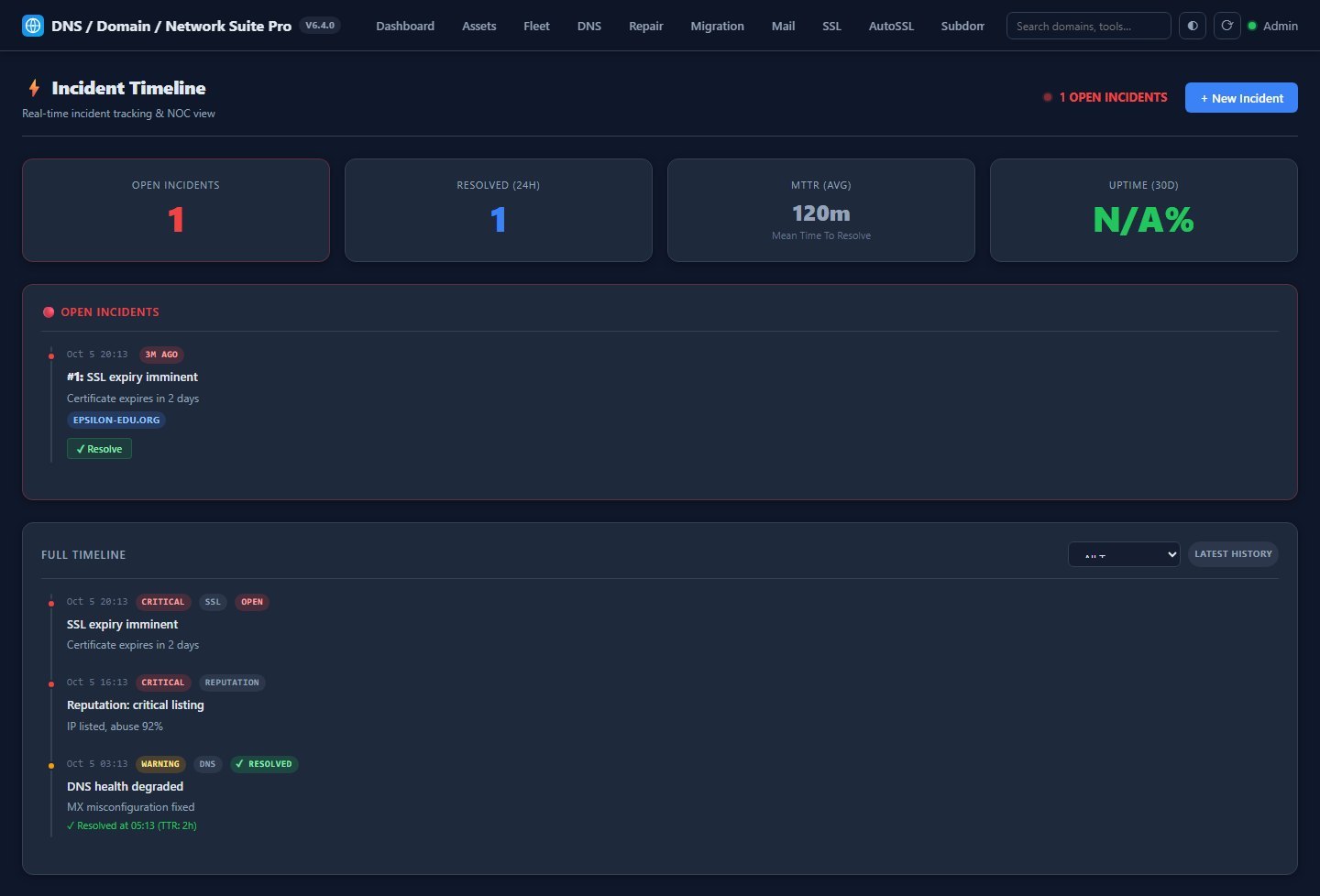Screen dimensions: 1320x896
Task: Resolve the SSL expiry imminent incident
Action: click(99, 449)
